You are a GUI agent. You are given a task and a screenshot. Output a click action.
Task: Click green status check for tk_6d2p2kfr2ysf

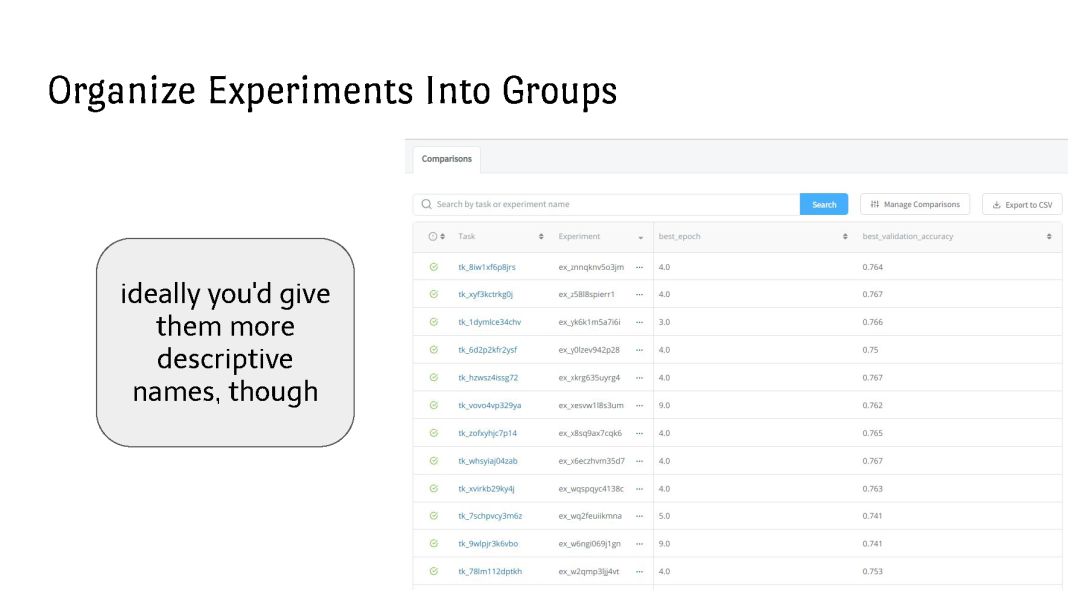[433, 350]
